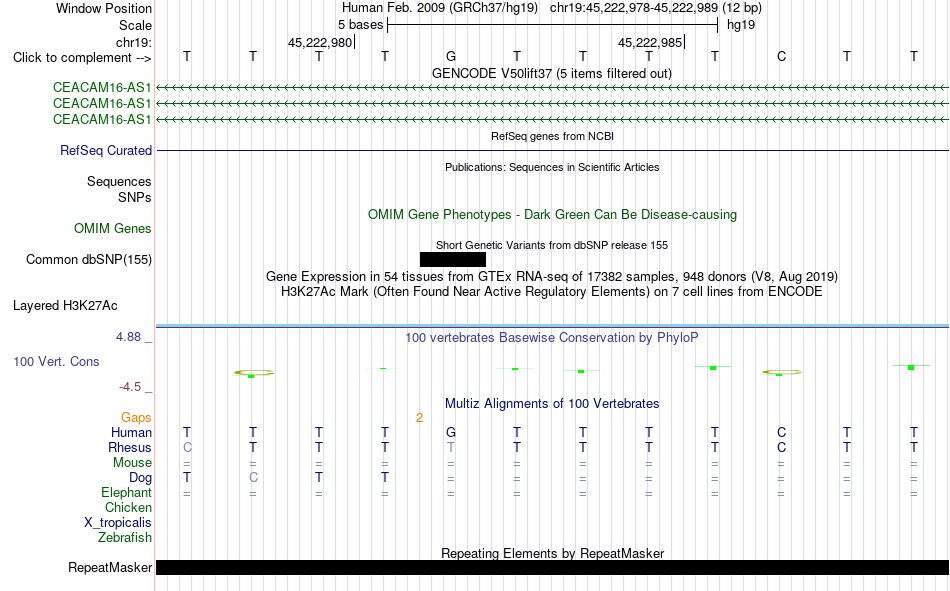The width and height of the screenshot is (950, 591).
Task: Click the Gaps row label
Action: pos(136,418)
